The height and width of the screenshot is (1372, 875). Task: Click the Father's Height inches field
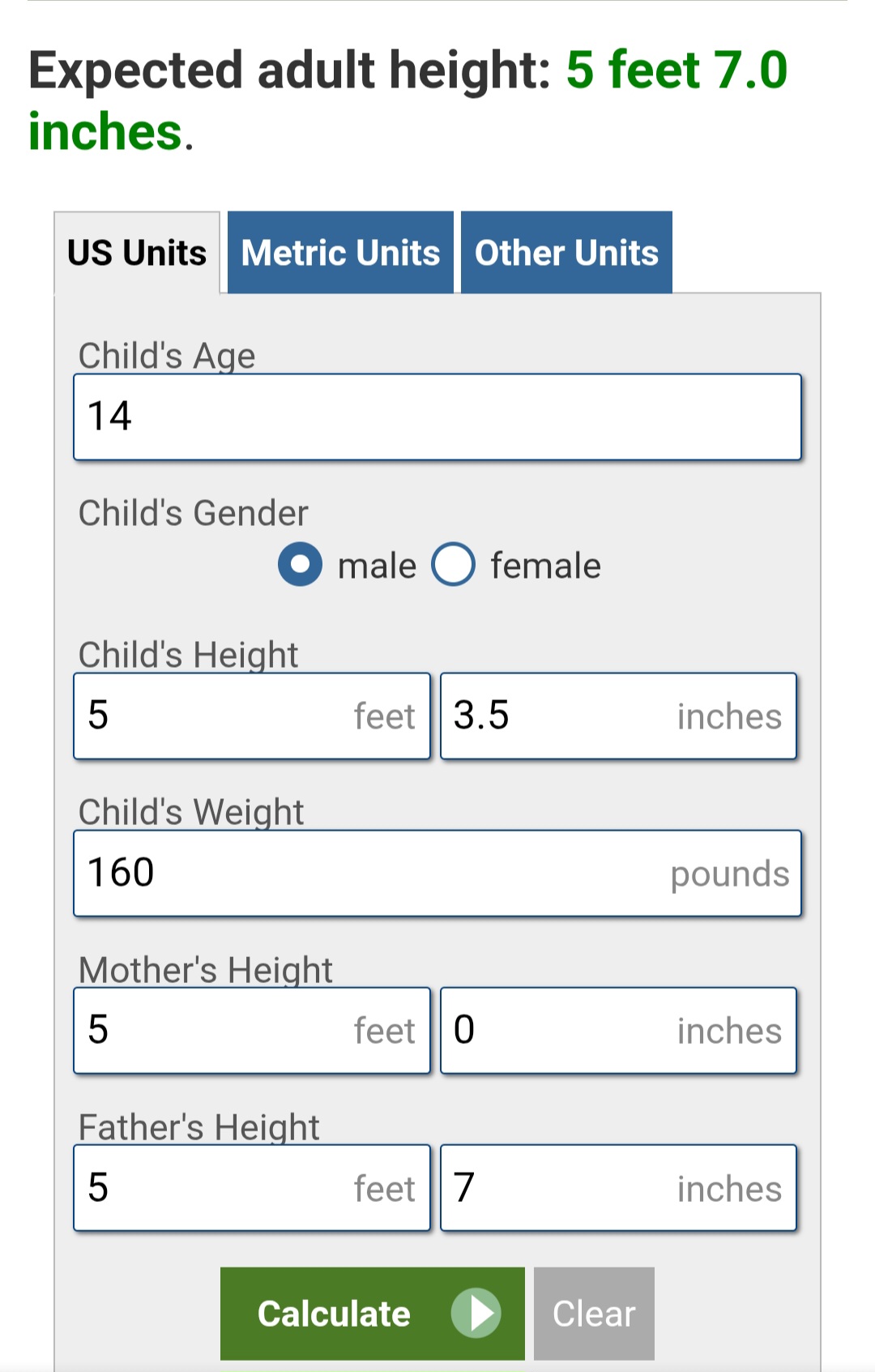click(618, 1188)
